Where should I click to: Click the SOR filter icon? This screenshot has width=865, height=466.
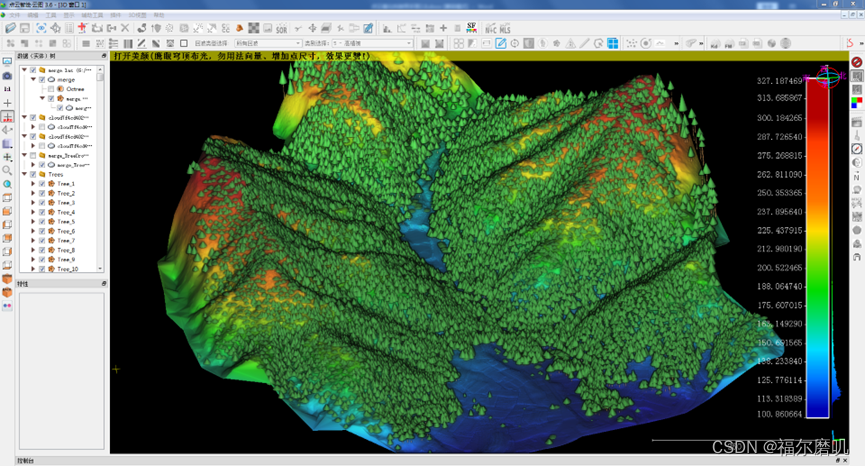point(282,28)
